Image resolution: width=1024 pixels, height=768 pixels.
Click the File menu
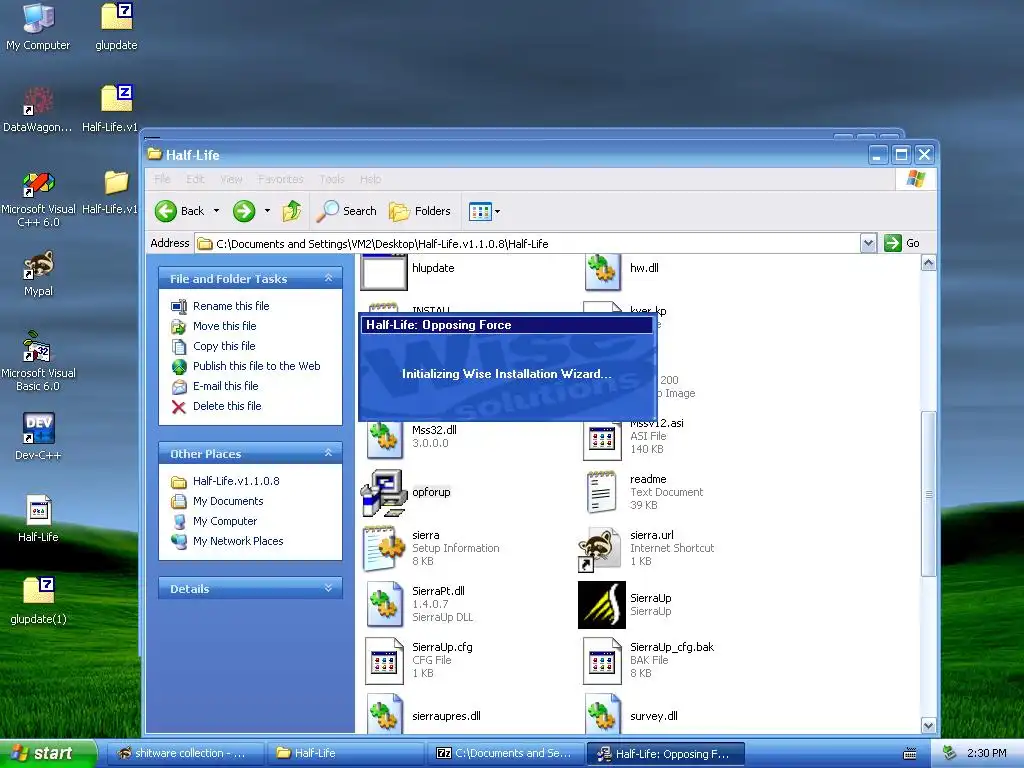point(162,179)
